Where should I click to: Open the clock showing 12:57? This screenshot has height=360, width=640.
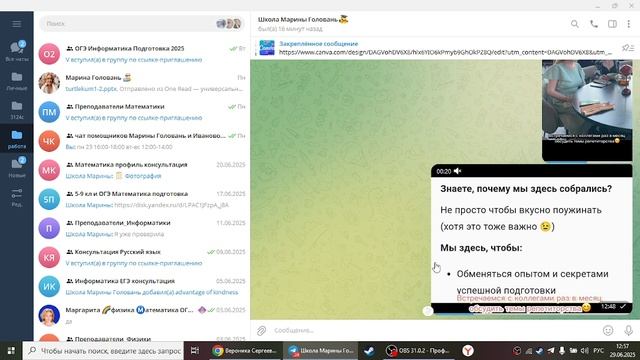click(622, 351)
